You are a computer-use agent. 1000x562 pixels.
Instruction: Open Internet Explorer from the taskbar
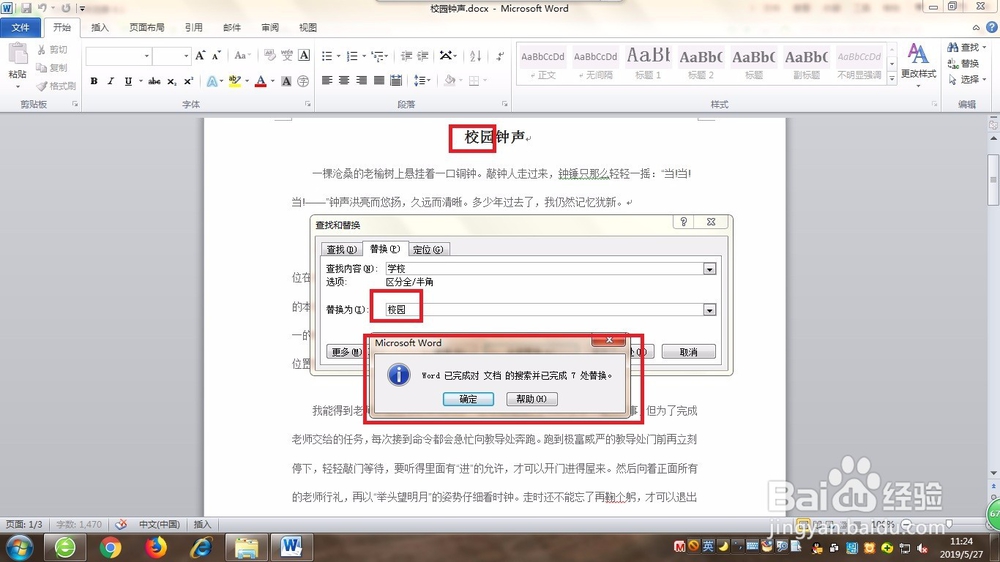click(201, 547)
